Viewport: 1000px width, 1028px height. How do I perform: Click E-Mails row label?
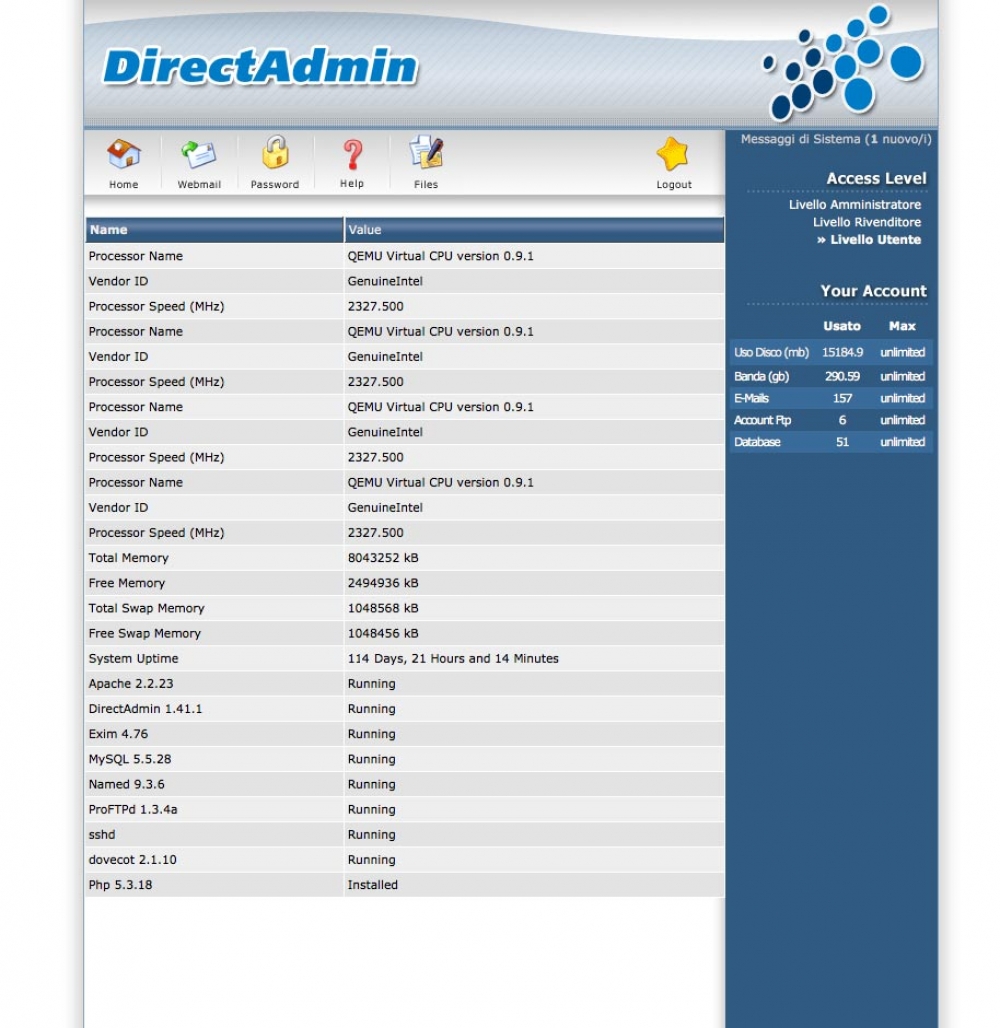click(751, 399)
